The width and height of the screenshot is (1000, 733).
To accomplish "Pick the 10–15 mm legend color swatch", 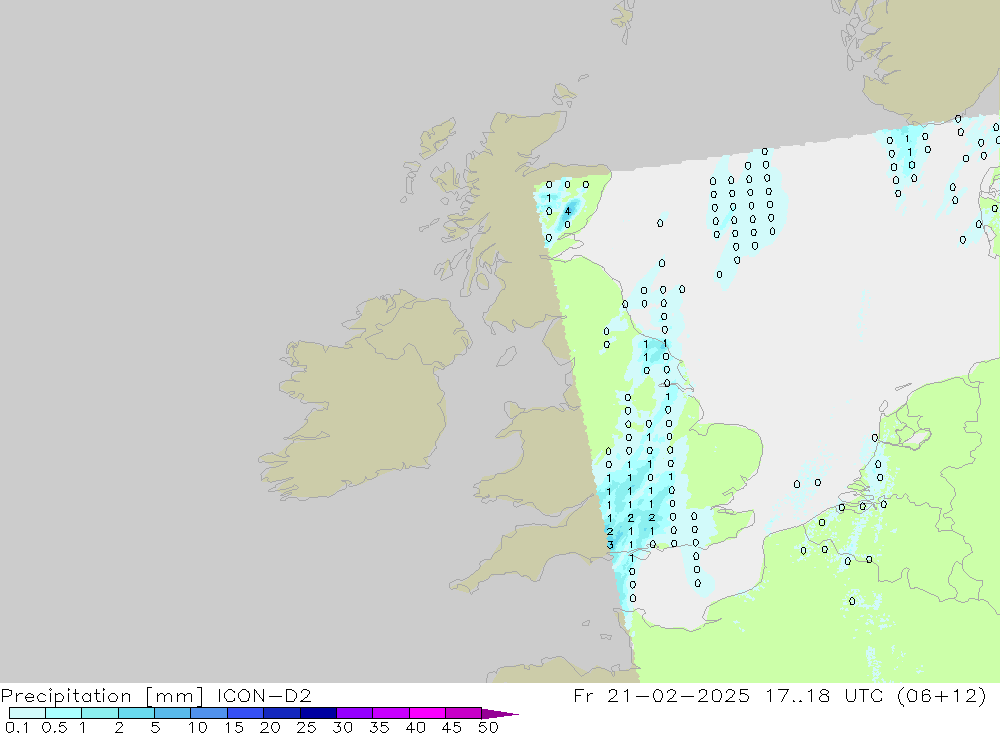I will coord(209,713).
